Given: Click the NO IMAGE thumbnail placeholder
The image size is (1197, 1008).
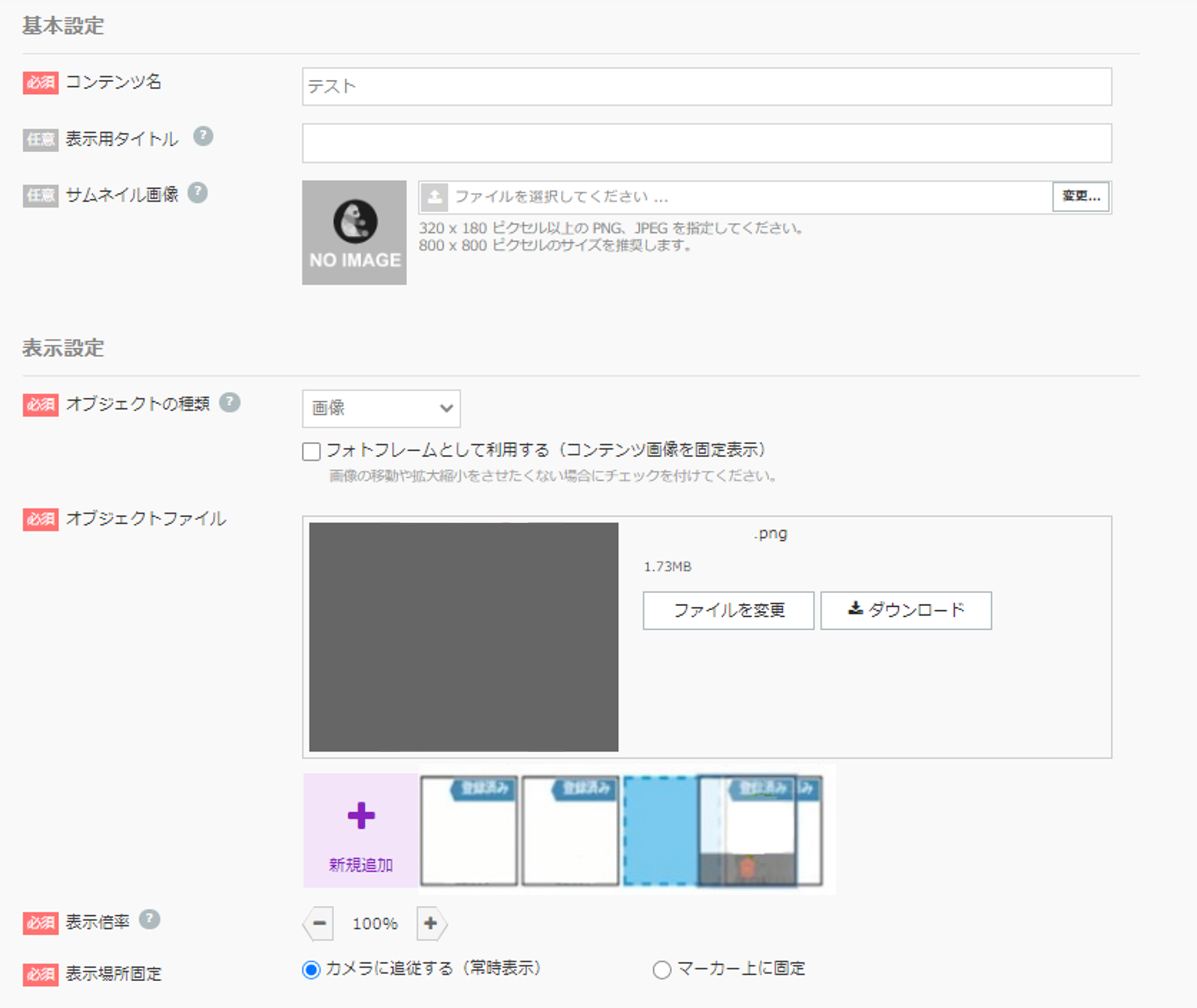Looking at the screenshot, I should click(354, 233).
